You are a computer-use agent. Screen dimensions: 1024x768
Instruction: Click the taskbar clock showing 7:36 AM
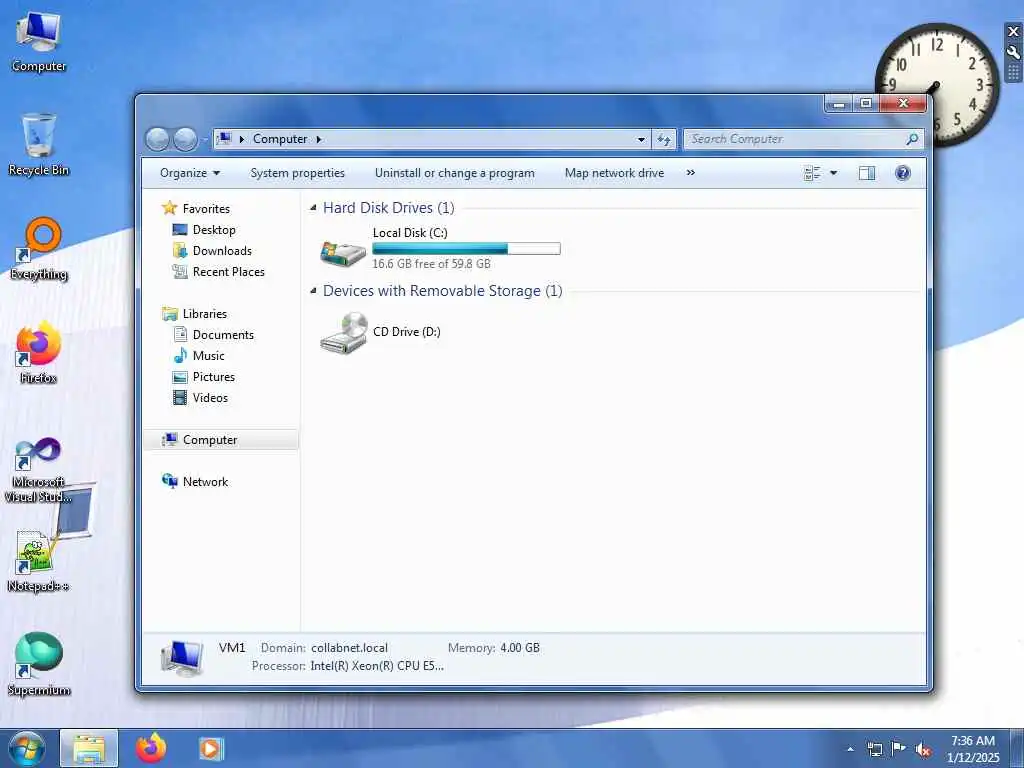tap(972, 749)
